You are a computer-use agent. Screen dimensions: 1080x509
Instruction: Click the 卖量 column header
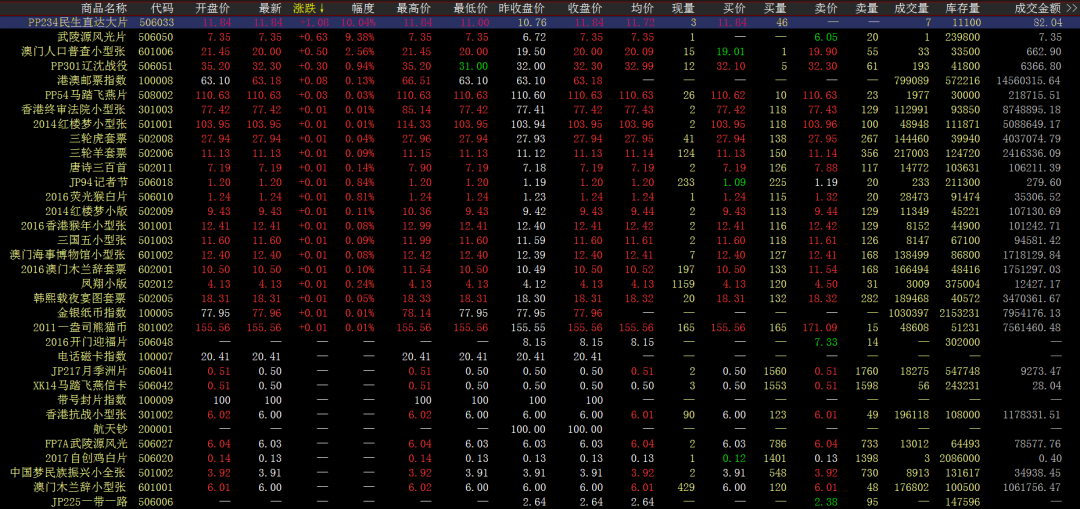pyautogui.click(x=866, y=8)
